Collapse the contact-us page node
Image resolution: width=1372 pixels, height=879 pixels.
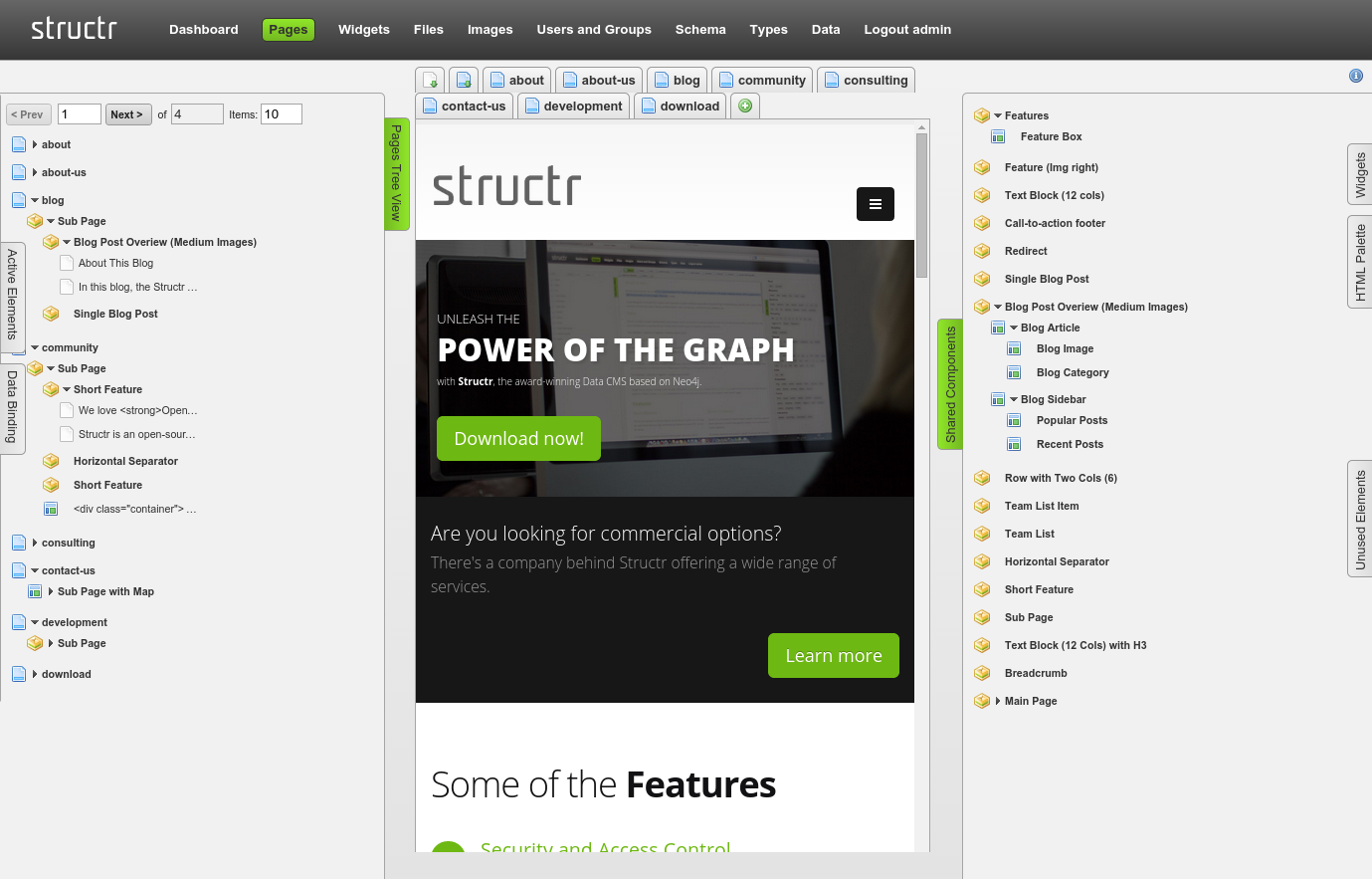[x=35, y=570]
